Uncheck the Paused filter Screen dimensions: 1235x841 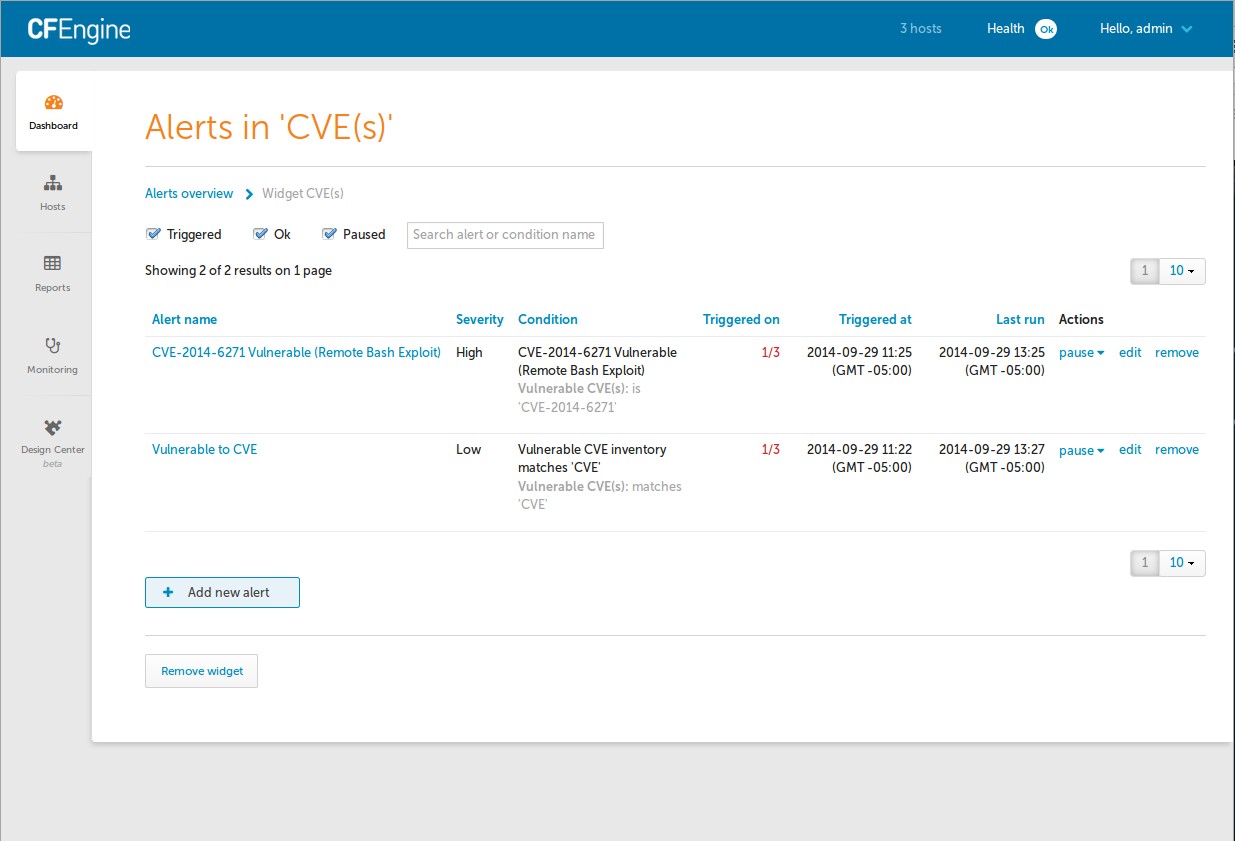point(328,233)
